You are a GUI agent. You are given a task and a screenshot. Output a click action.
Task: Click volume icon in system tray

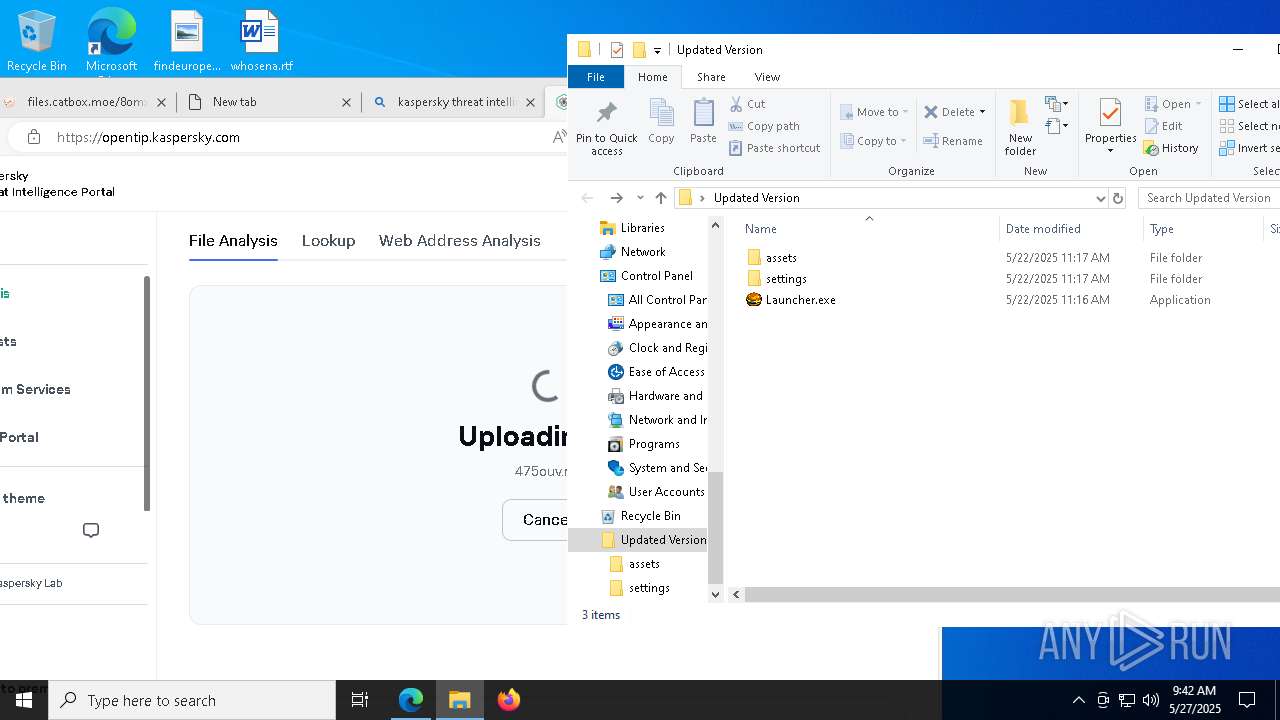pyautogui.click(x=1150, y=700)
